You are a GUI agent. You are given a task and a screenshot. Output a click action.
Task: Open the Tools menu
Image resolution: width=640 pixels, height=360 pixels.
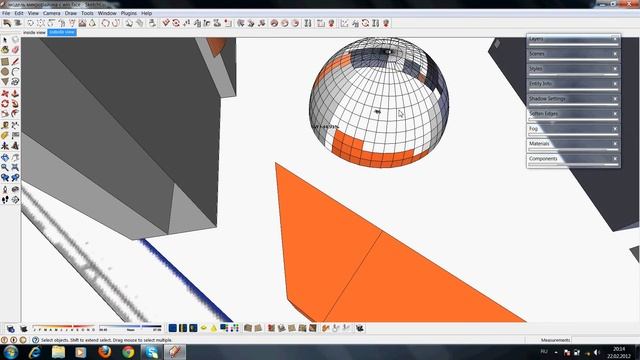(x=87, y=13)
